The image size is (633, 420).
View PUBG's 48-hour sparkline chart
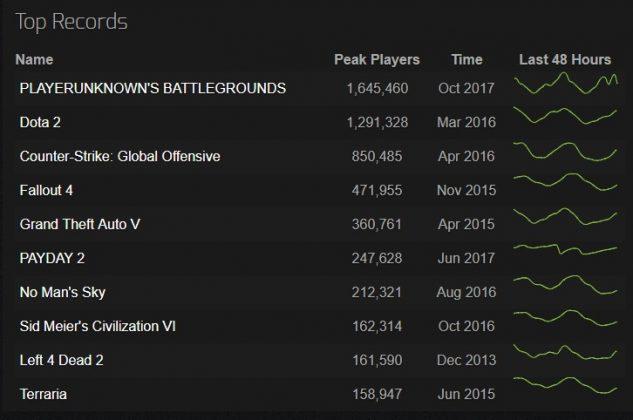tap(566, 83)
